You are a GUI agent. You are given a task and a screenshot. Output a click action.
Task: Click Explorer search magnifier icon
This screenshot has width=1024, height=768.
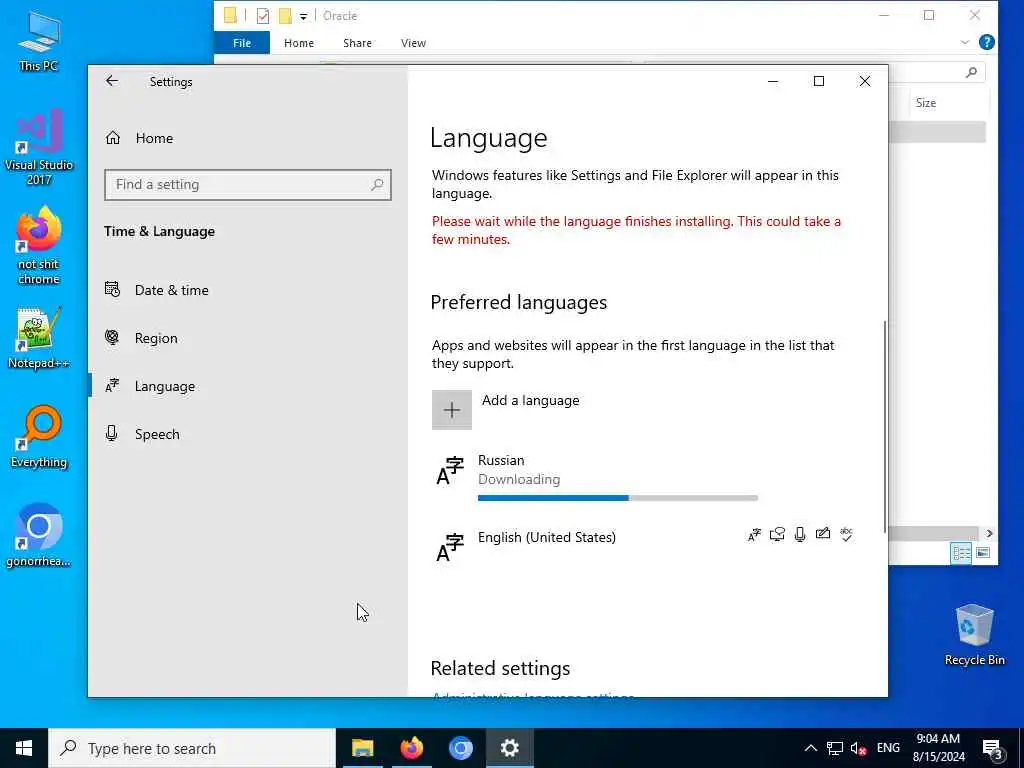pos(971,72)
